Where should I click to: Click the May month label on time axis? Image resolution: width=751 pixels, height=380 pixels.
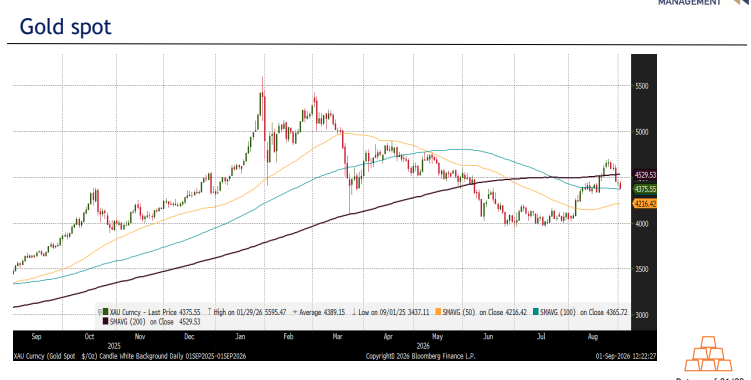coord(437,336)
